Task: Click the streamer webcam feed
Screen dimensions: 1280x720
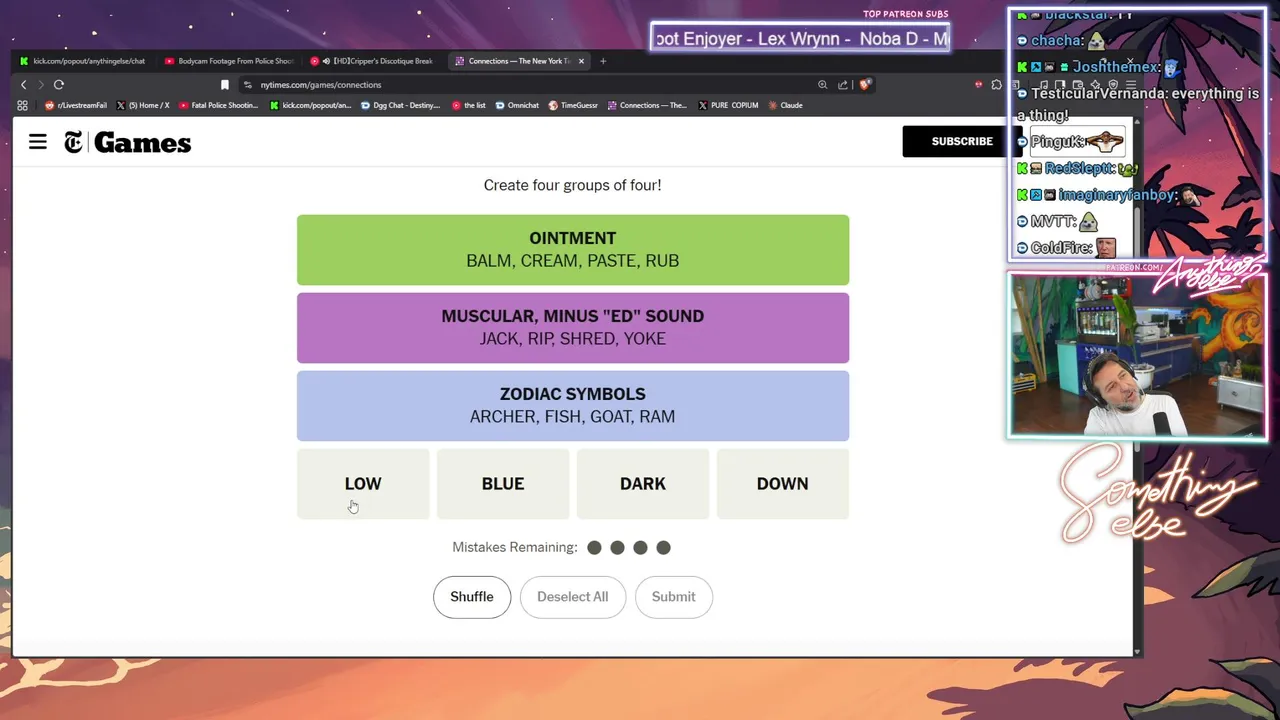Action: coord(1137,356)
